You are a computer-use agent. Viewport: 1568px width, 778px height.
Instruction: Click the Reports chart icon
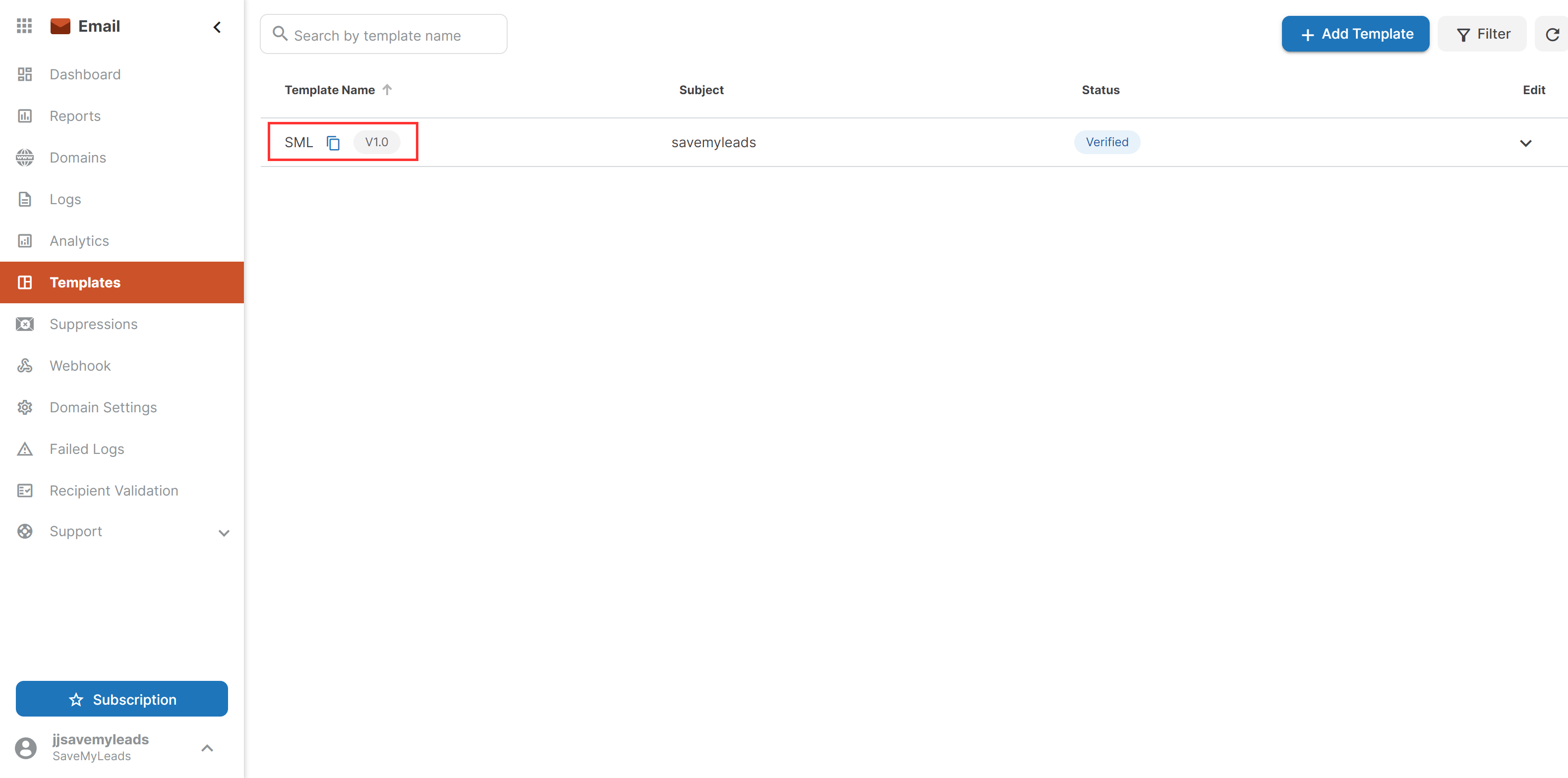pos(25,115)
